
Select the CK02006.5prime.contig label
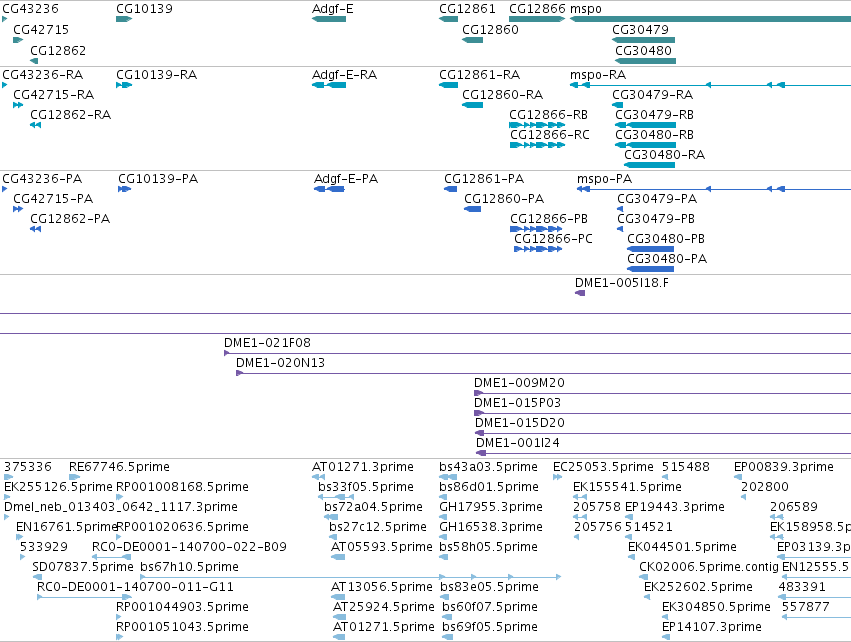(709, 567)
